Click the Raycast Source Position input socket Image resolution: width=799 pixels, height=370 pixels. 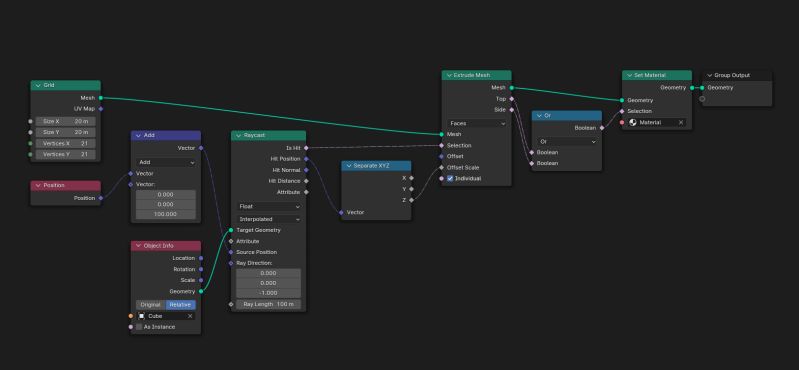click(231, 252)
